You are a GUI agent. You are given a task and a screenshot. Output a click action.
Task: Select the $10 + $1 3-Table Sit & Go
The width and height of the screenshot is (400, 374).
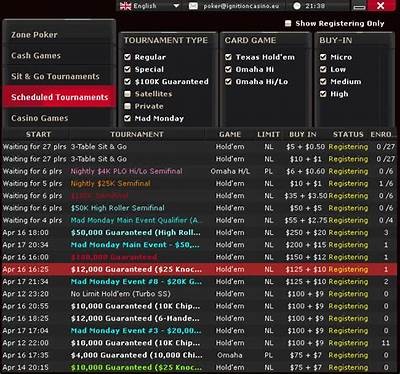click(199, 159)
